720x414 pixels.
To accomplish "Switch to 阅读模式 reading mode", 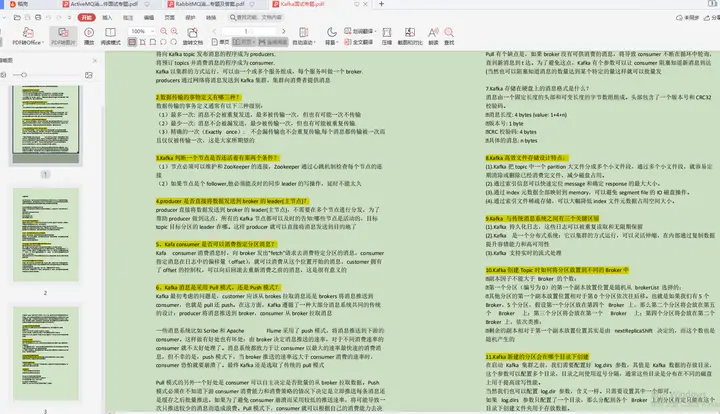I will click(x=110, y=36).
